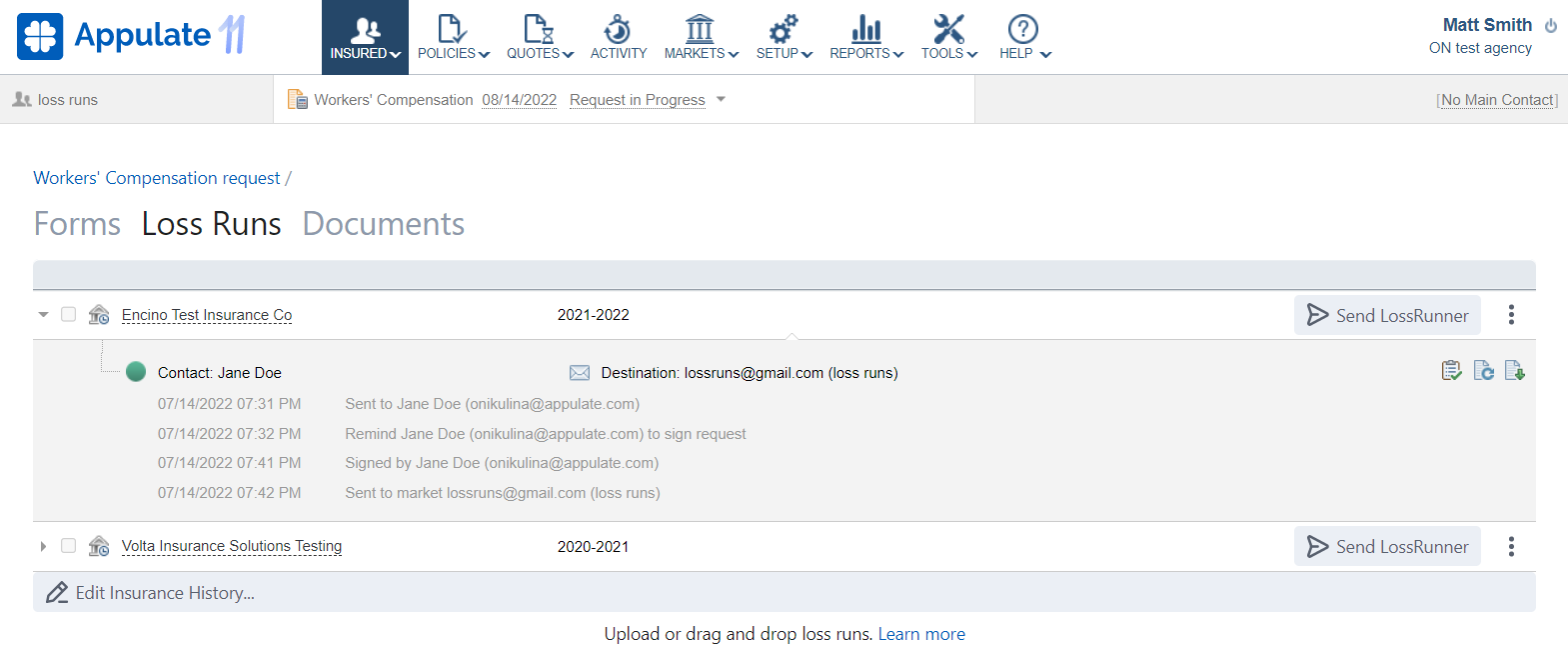Open the Request in Progress status dropdown
The height and width of the screenshot is (659, 1568).
click(x=721, y=100)
